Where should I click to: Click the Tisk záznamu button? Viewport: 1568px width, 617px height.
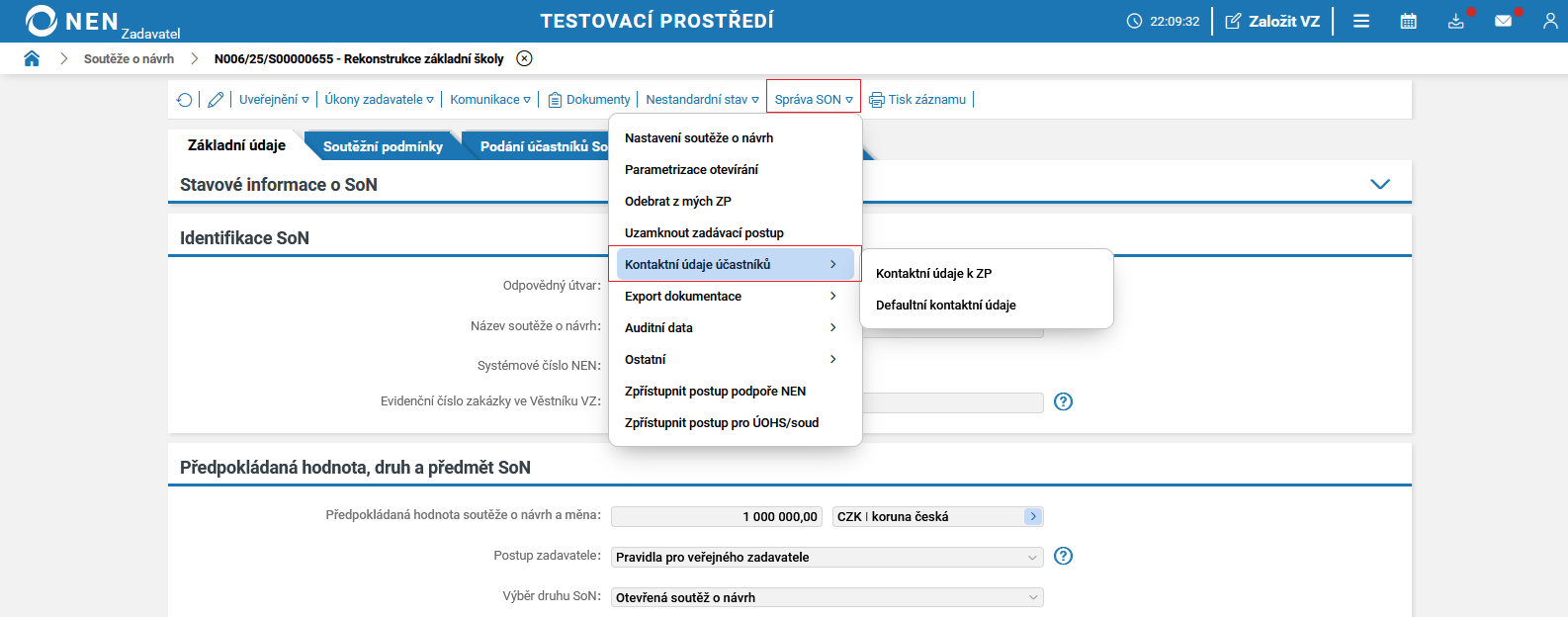[x=917, y=100]
